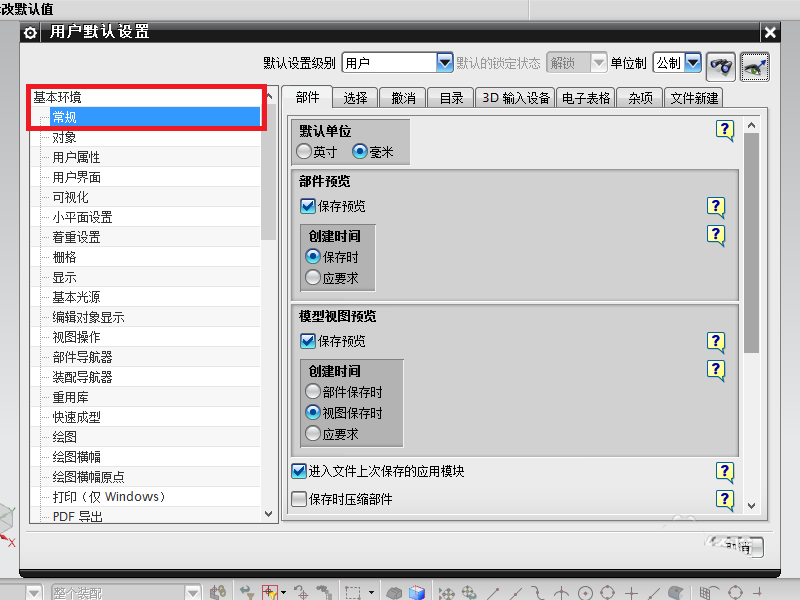Select the 英寸 radio button under 默认单位
This screenshot has width=800, height=600.
[303, 151]
